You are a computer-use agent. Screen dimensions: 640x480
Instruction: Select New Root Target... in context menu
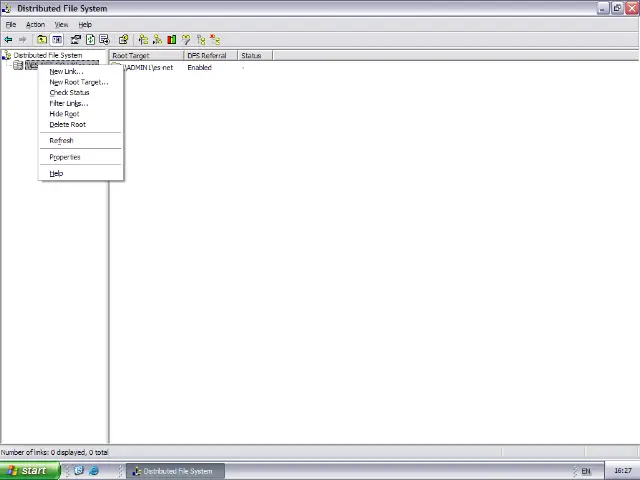click(78, 82)
